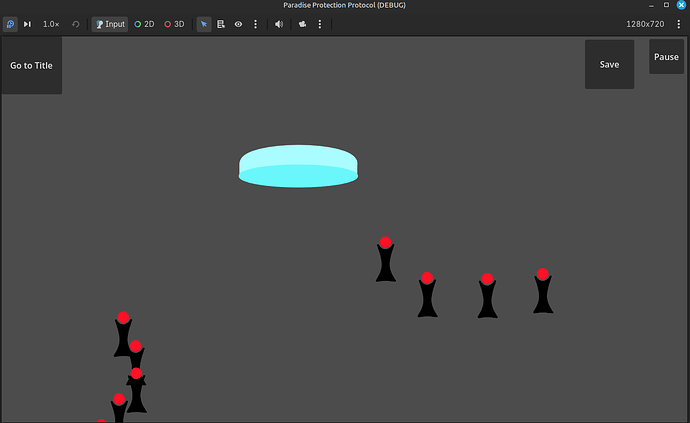Toggle the suspend game button
This screenshot has height=423, width=690.
coord(10,24)
